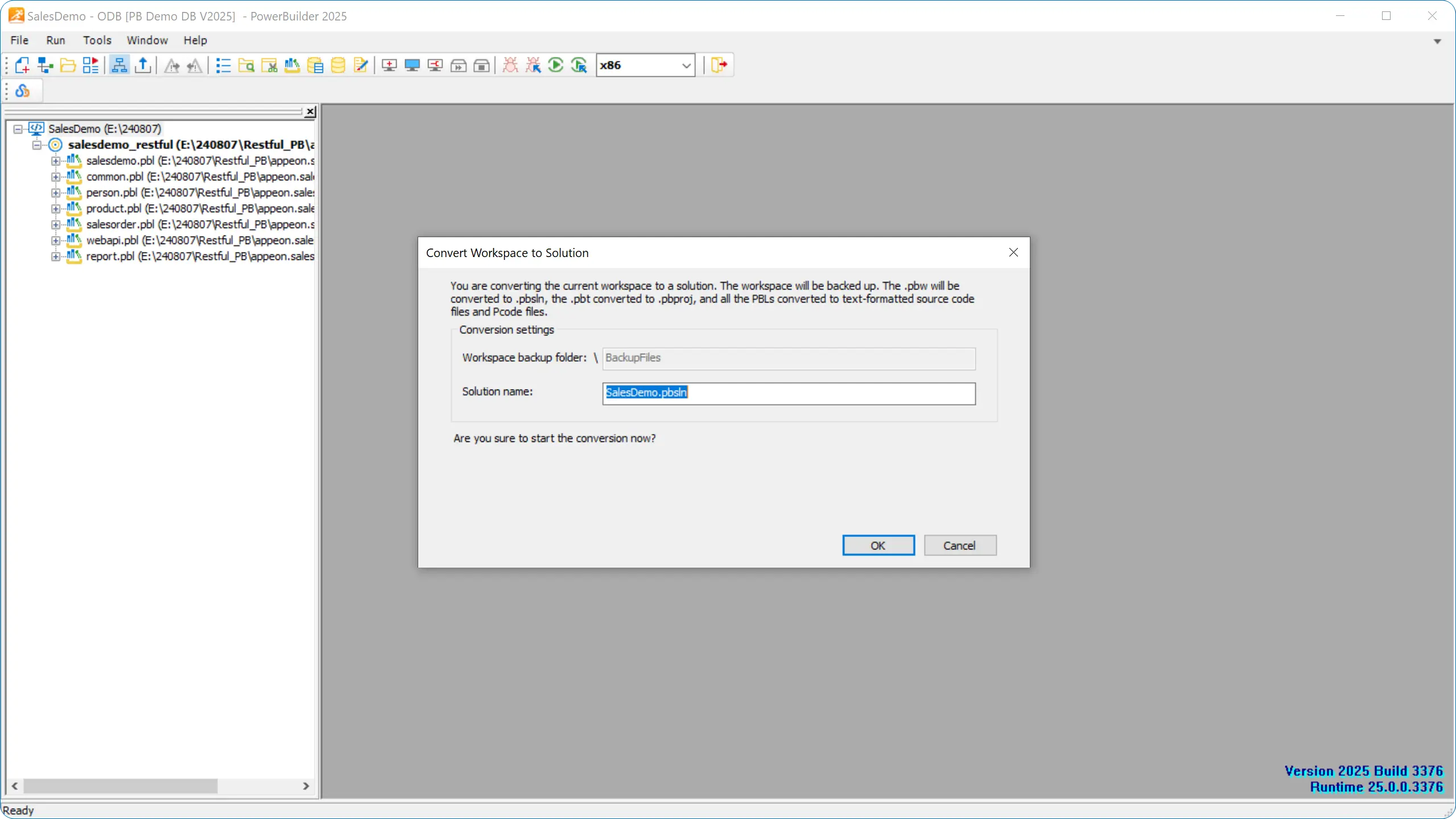The width and height of the screenshot is (1456, 819).
Task: Open the Help menu
Action: [x=195, y=40]
